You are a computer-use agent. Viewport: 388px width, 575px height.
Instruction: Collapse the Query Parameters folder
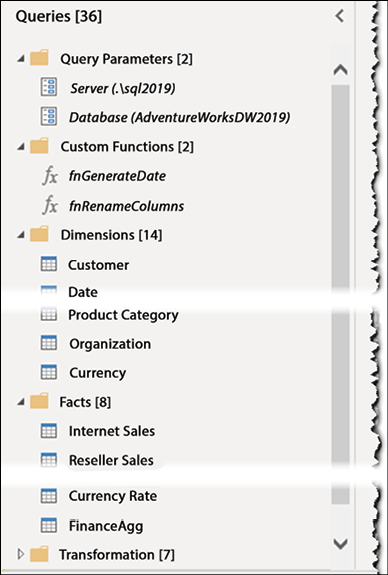click(21, 59)
